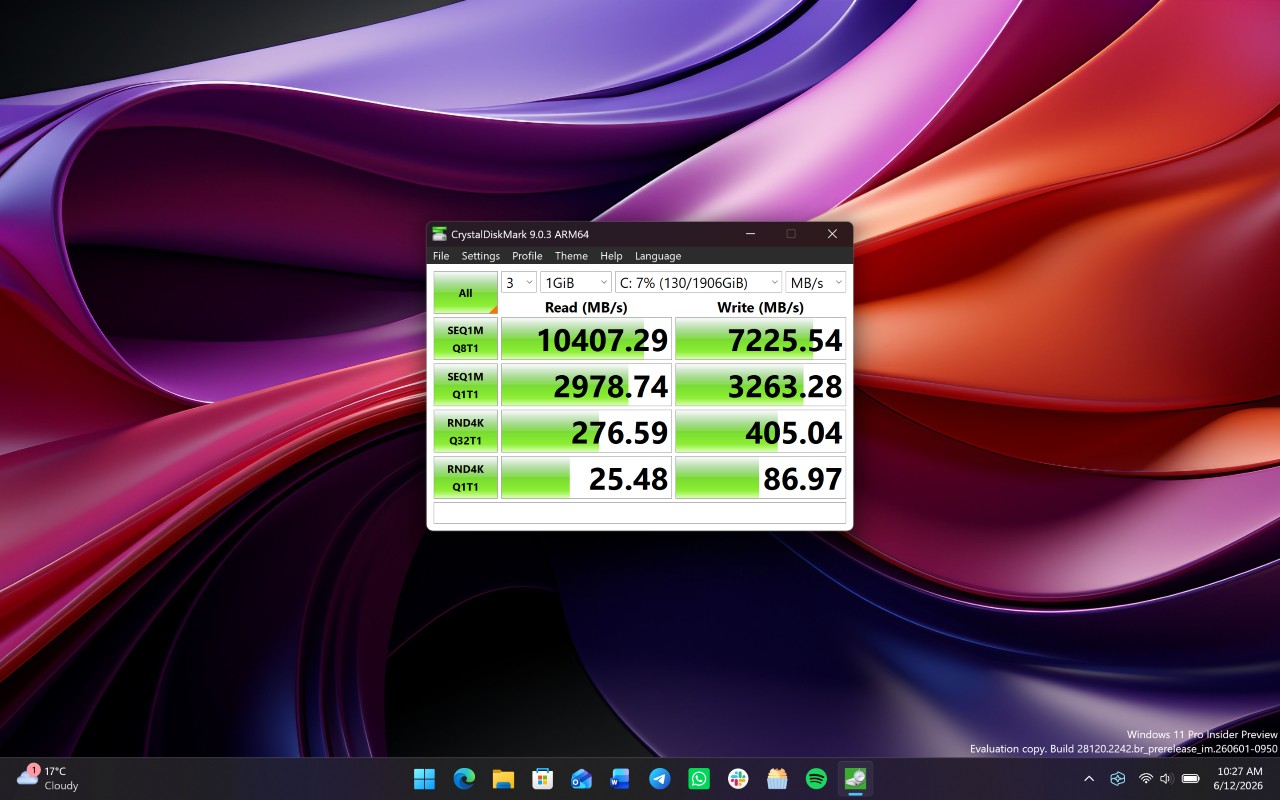Open the Theme menu
The image size is (1280, 800).
571,256
